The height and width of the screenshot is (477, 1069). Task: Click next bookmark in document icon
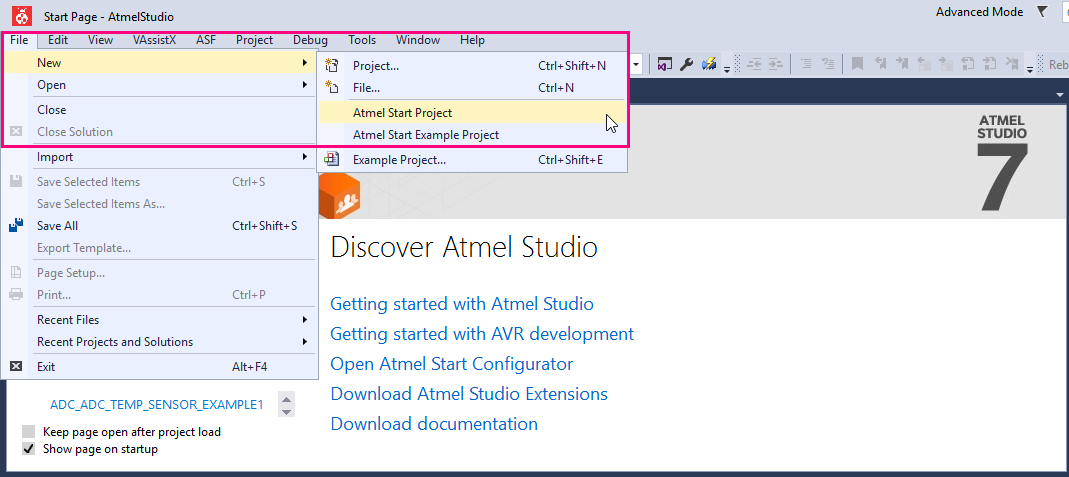tap(990, 64)
